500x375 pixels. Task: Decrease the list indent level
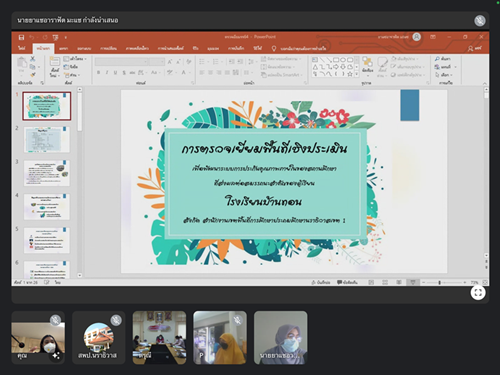pos(231,62)
